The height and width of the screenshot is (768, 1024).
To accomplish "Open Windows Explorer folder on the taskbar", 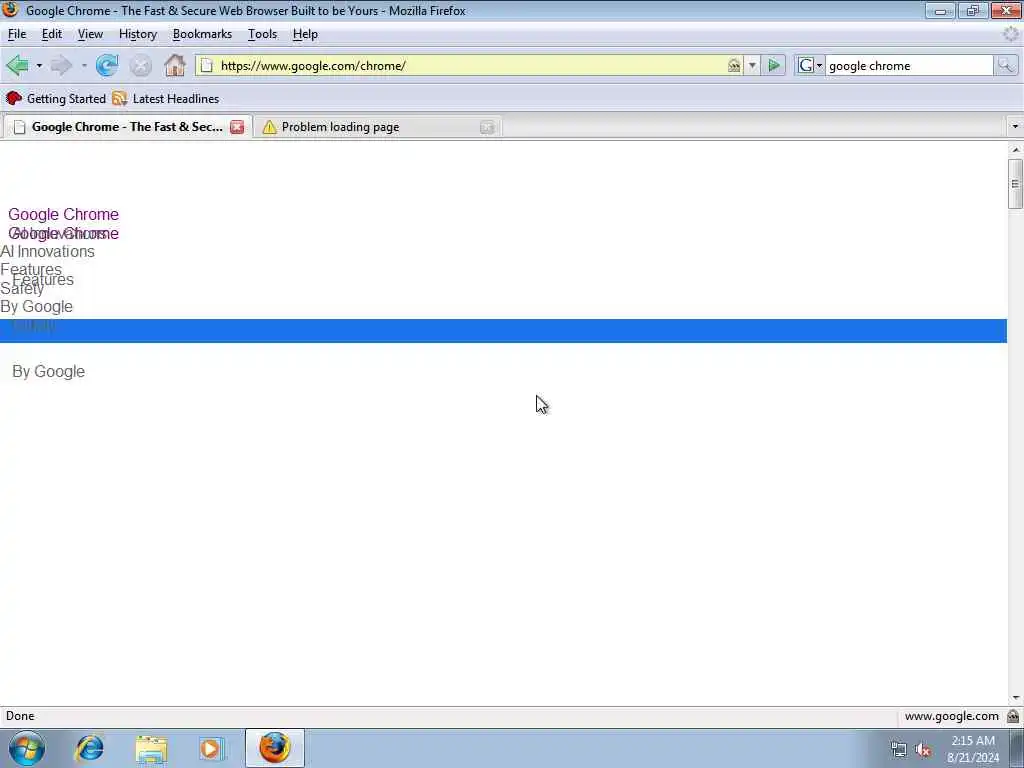I will 151,749.
